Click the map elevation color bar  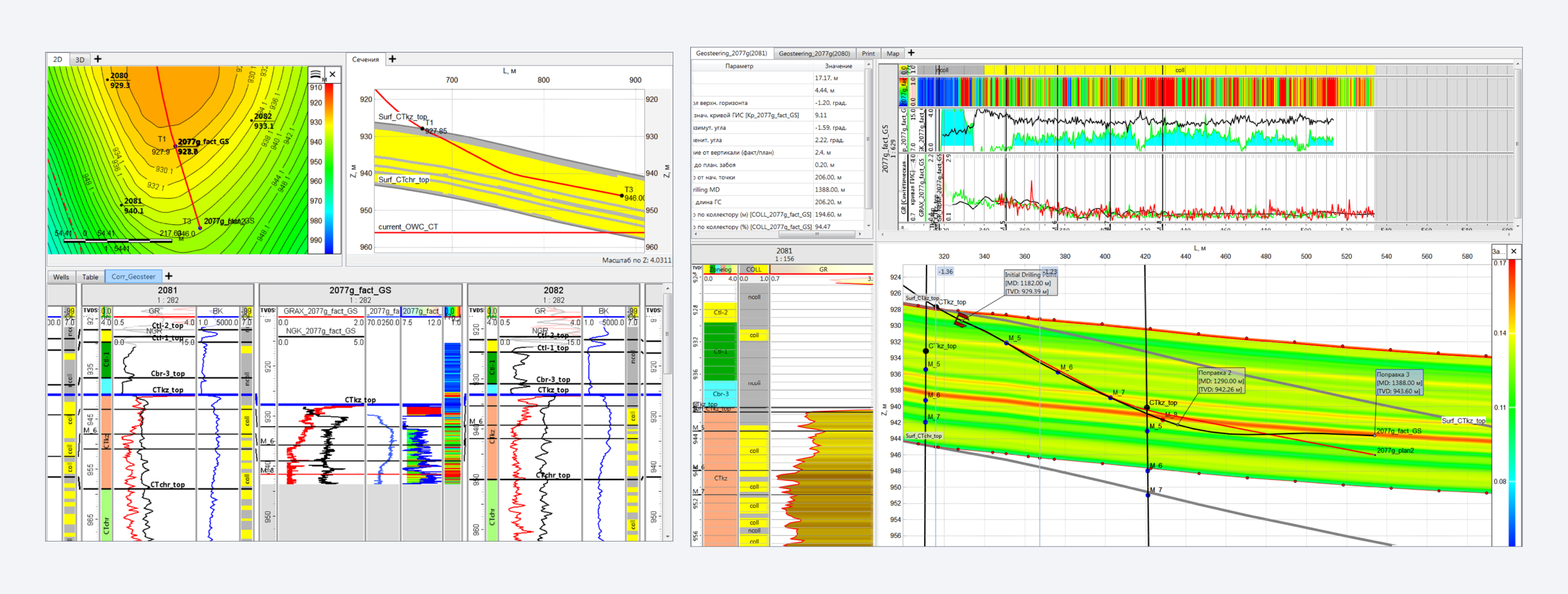point(329,169)
